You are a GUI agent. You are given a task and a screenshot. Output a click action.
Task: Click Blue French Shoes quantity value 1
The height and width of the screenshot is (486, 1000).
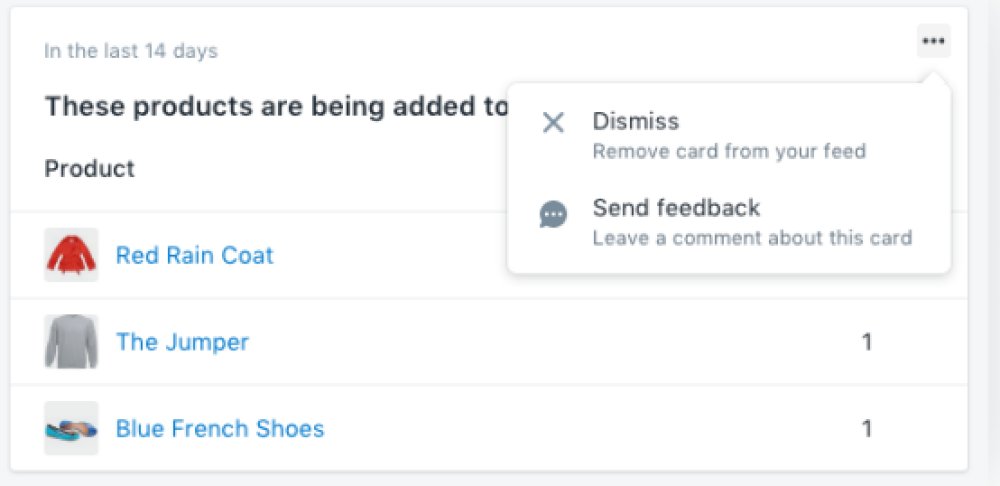pos(867,429)
